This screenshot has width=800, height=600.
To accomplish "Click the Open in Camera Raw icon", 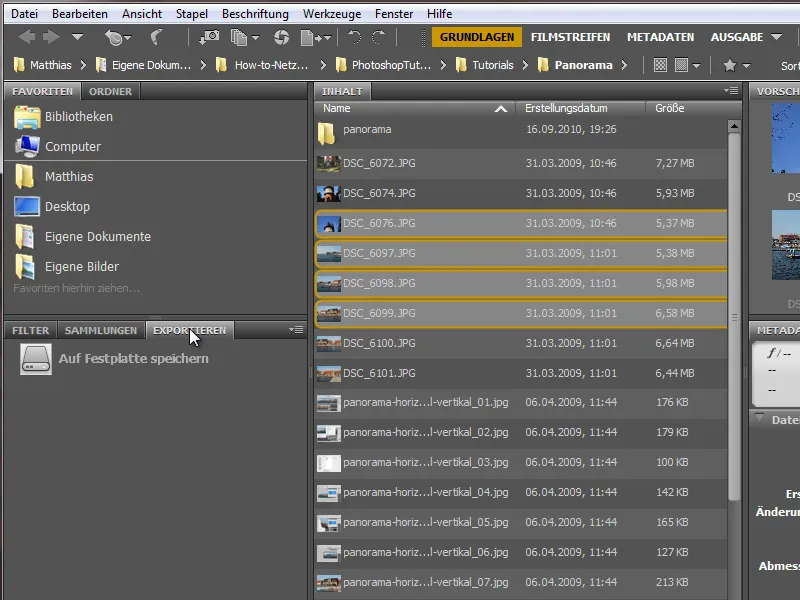I will 281,38.
